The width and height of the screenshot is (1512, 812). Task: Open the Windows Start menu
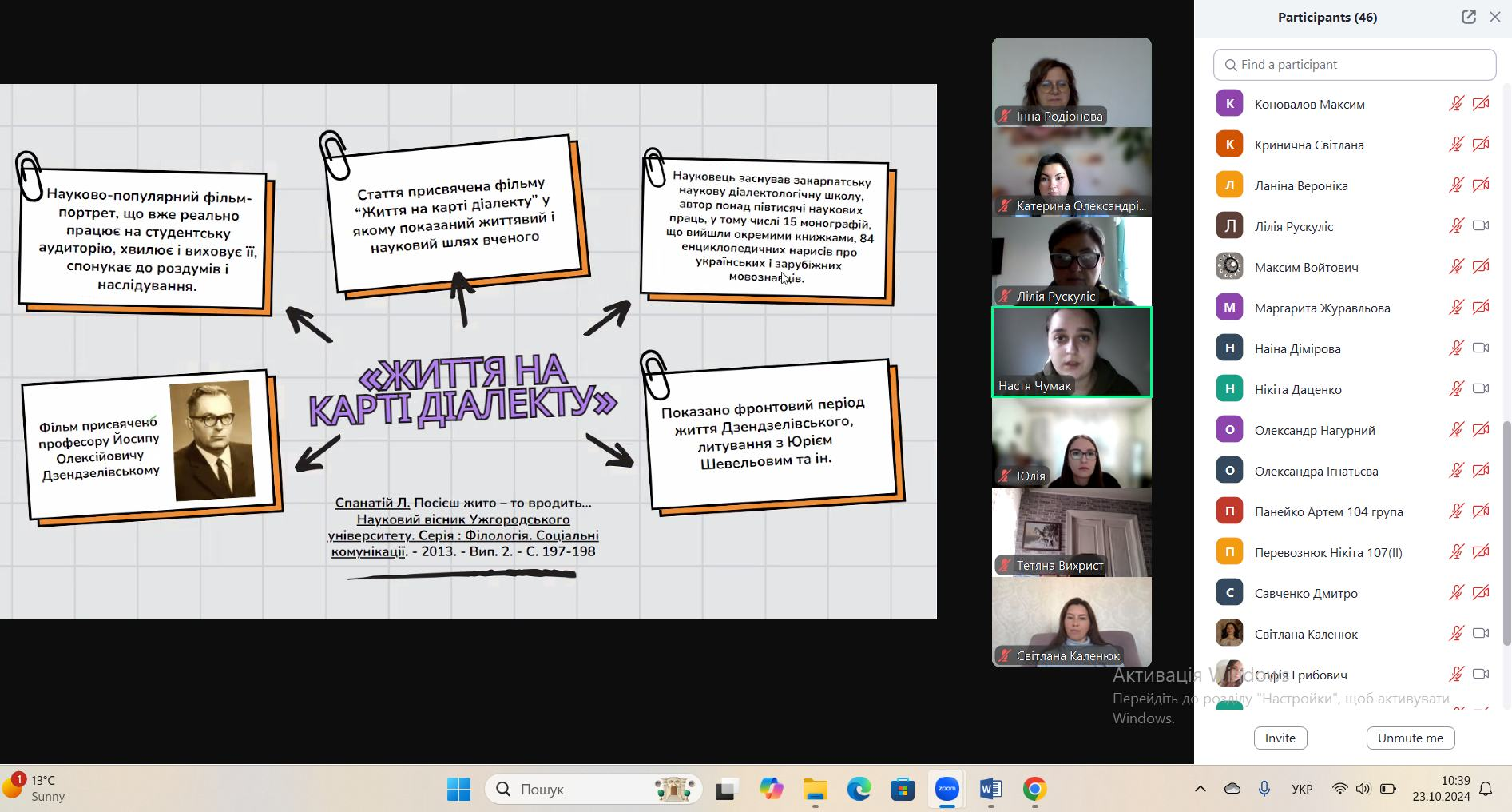[x=458, y=790]
